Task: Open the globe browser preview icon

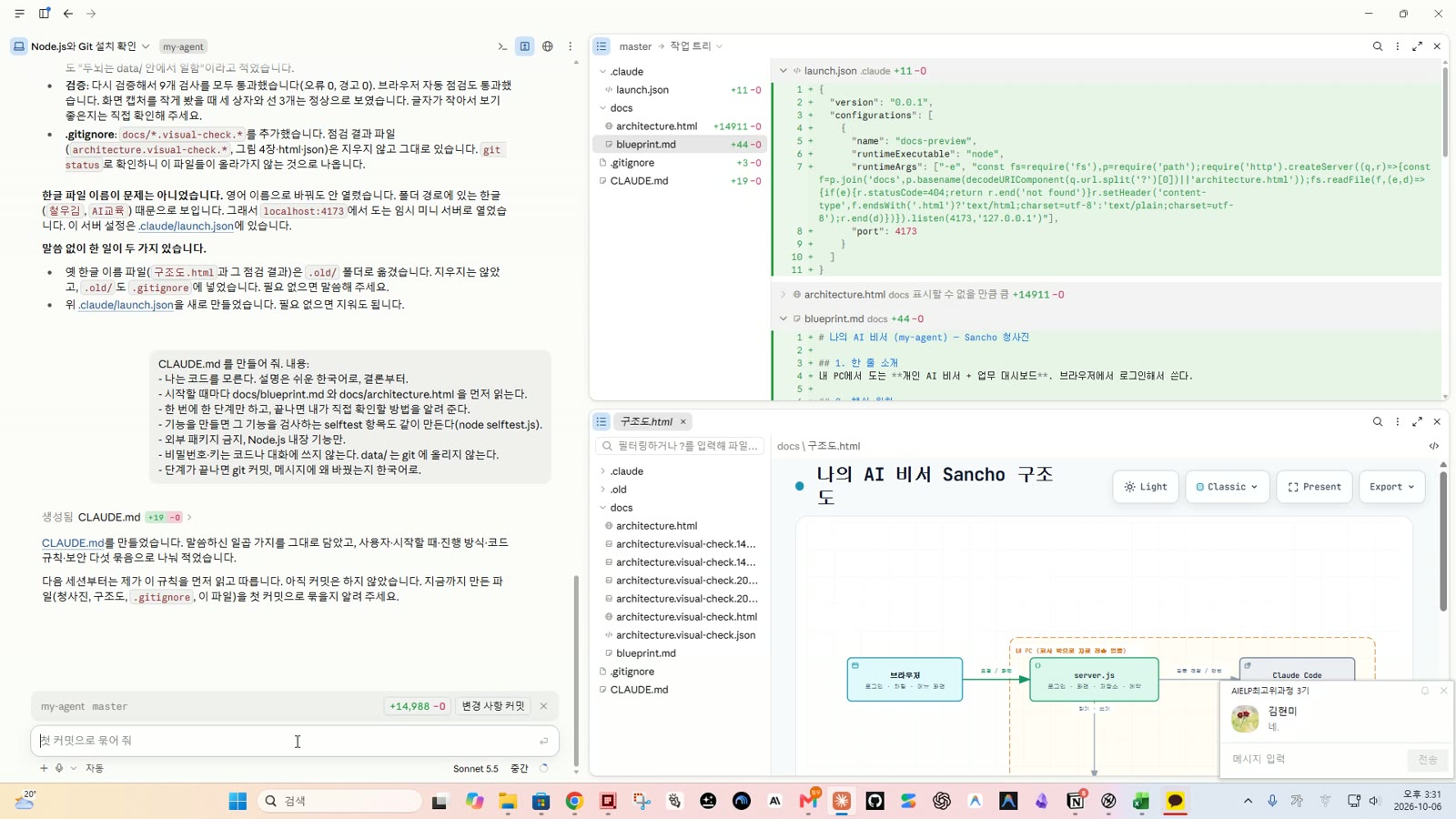Action: (x=548, y=46)
